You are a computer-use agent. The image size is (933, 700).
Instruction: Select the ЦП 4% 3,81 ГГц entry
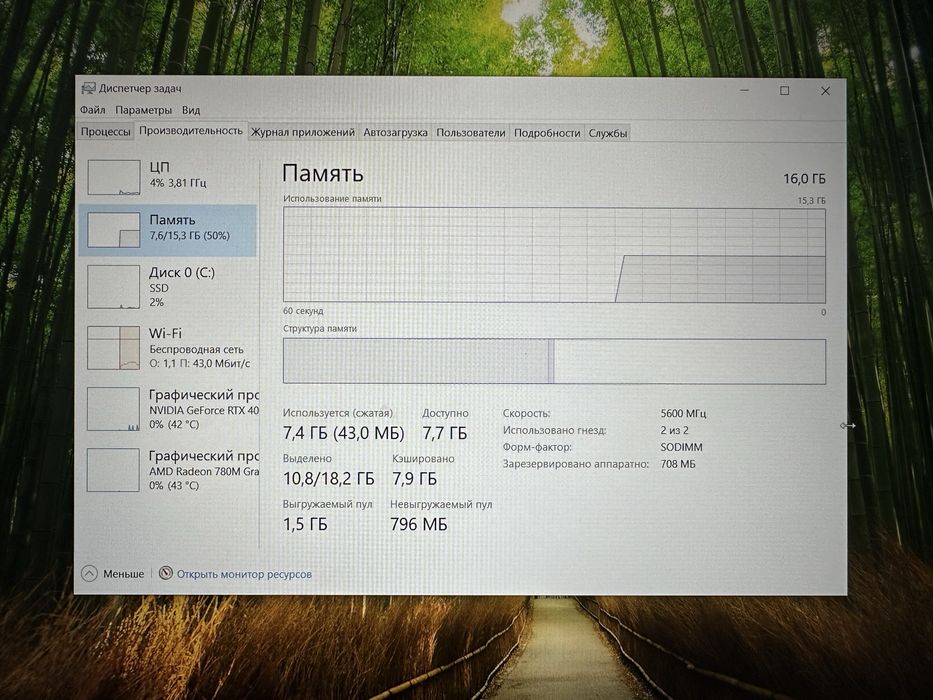(x=168, y=175)
